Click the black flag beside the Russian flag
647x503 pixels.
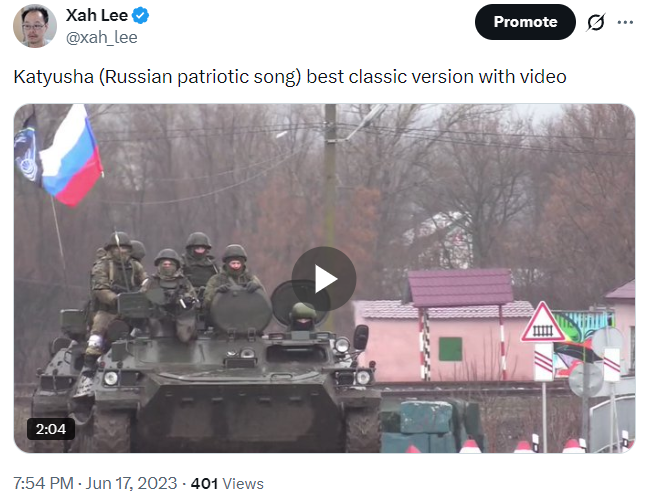click(26, 149)
